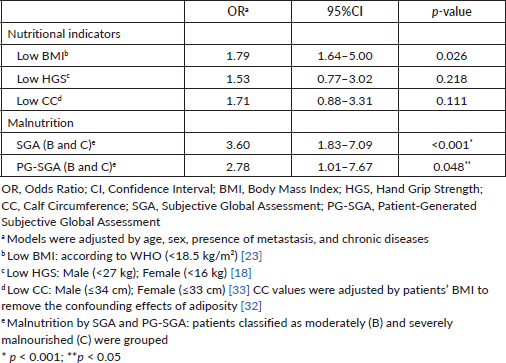The width and height of the screenshot is (506, 363).
Task: Open reference [18] for Low HGS
Action: tap(241, 273)
